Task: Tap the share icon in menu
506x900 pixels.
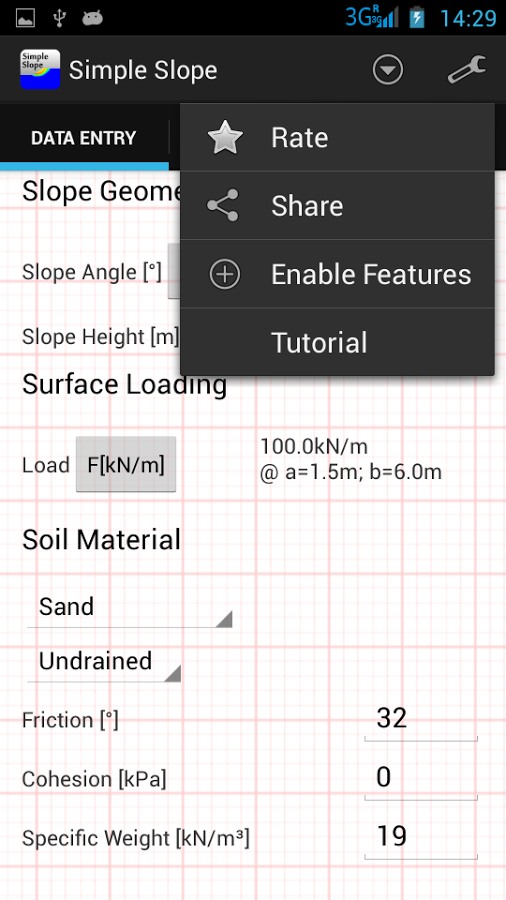Action: pos(223,205)
